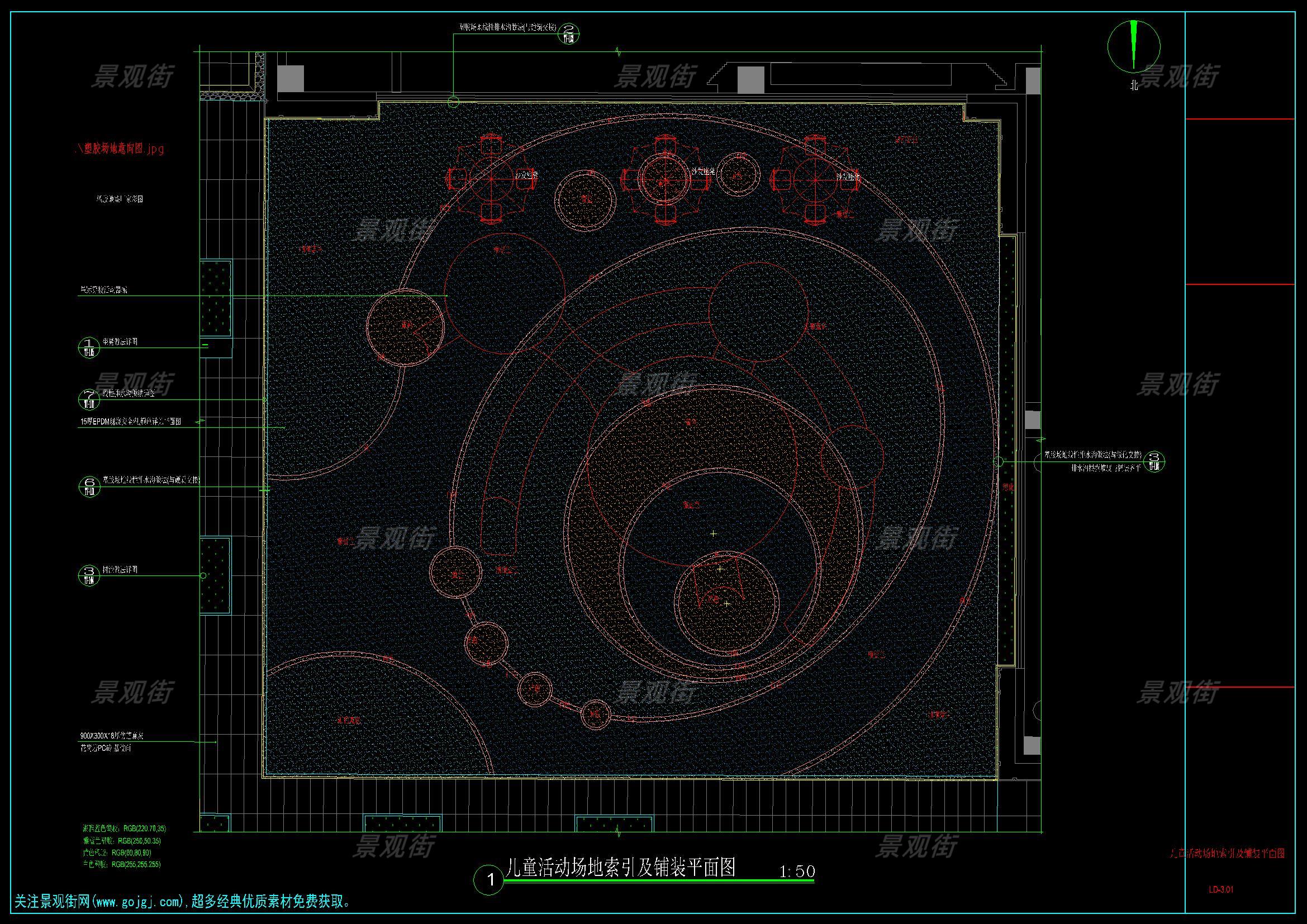Click the 900X300 paving annotation text

click(x=112, y=736)
